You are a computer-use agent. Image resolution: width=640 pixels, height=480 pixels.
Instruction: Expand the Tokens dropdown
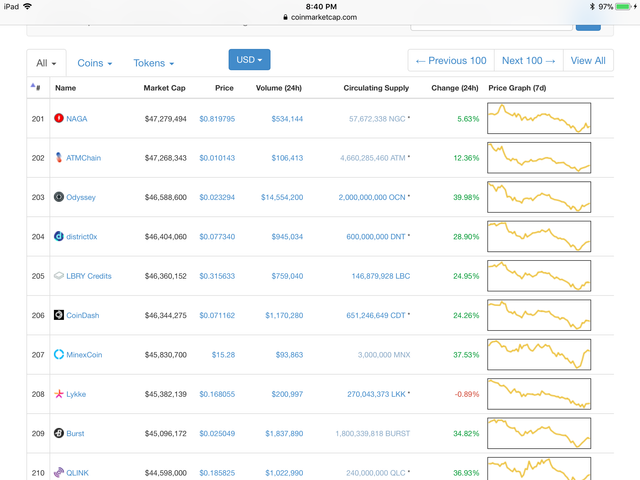tap(153, 63)
